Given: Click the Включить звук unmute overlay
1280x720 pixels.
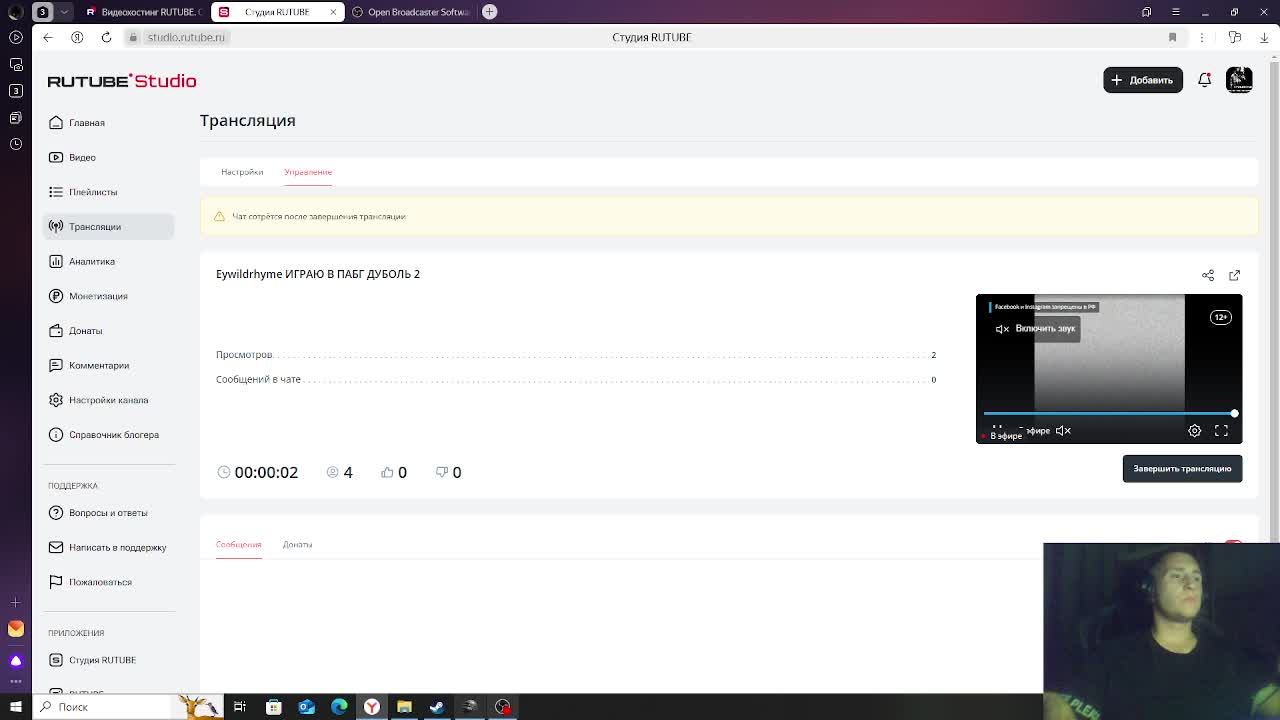Looking at the screenshot, I should [1035, 329].
